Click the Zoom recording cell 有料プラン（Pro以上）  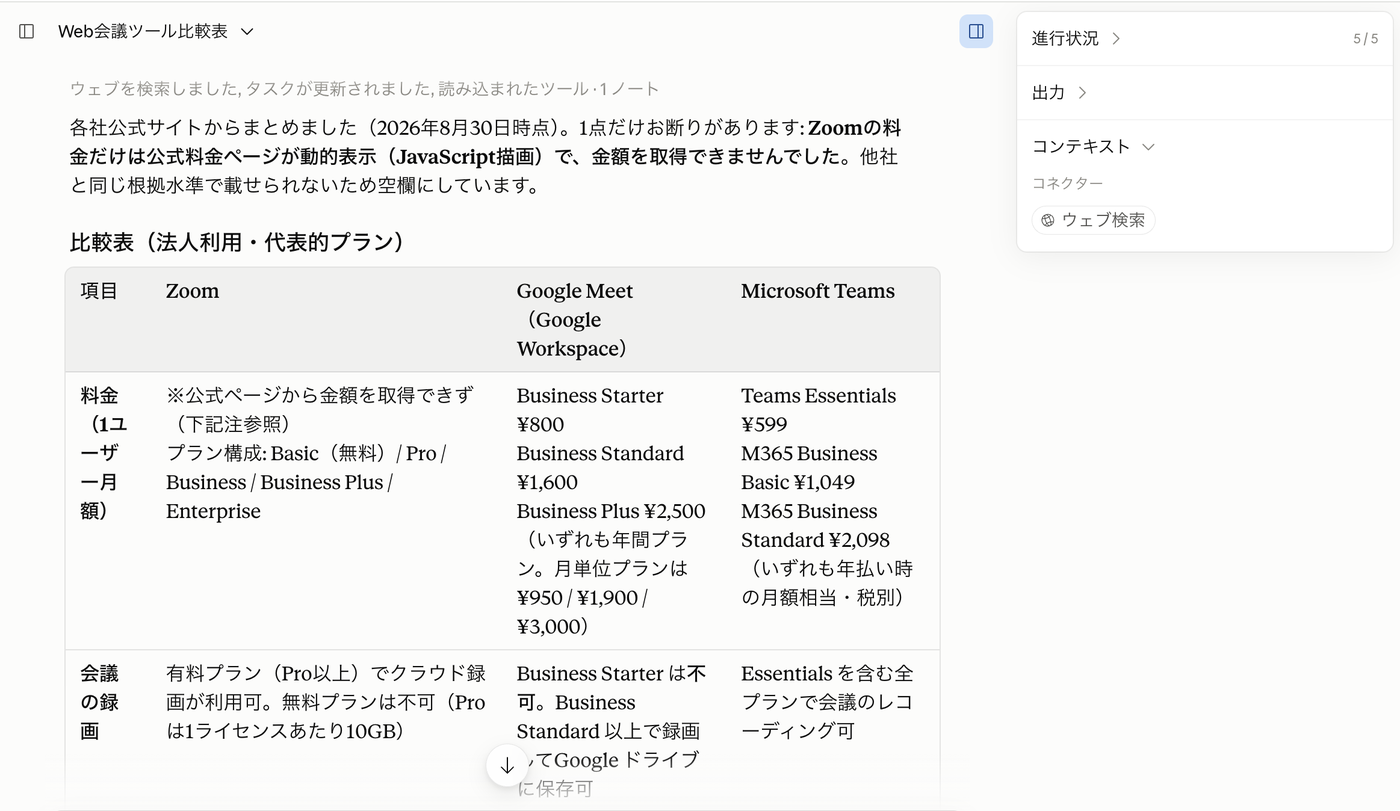(326, 702)
